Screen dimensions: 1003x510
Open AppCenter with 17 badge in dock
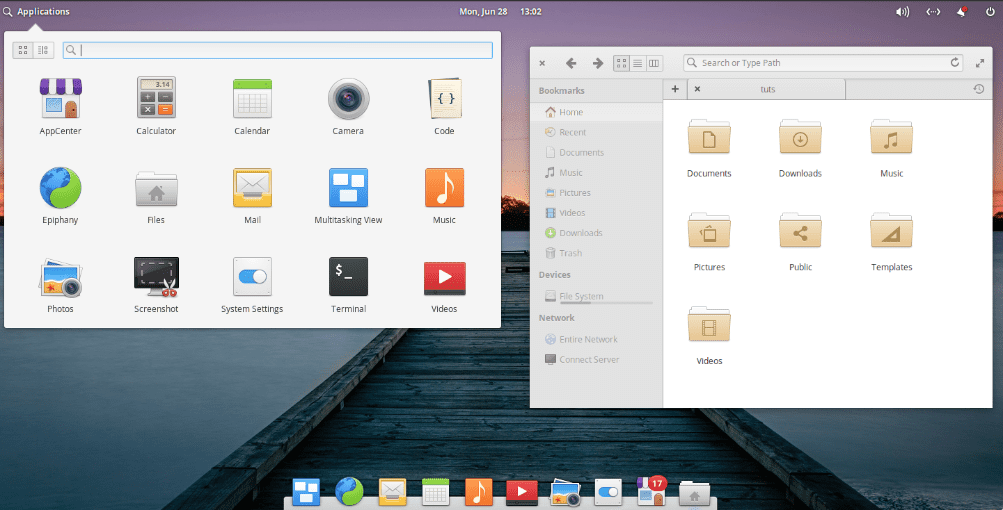pyautogui.click(x=651, y=491)
